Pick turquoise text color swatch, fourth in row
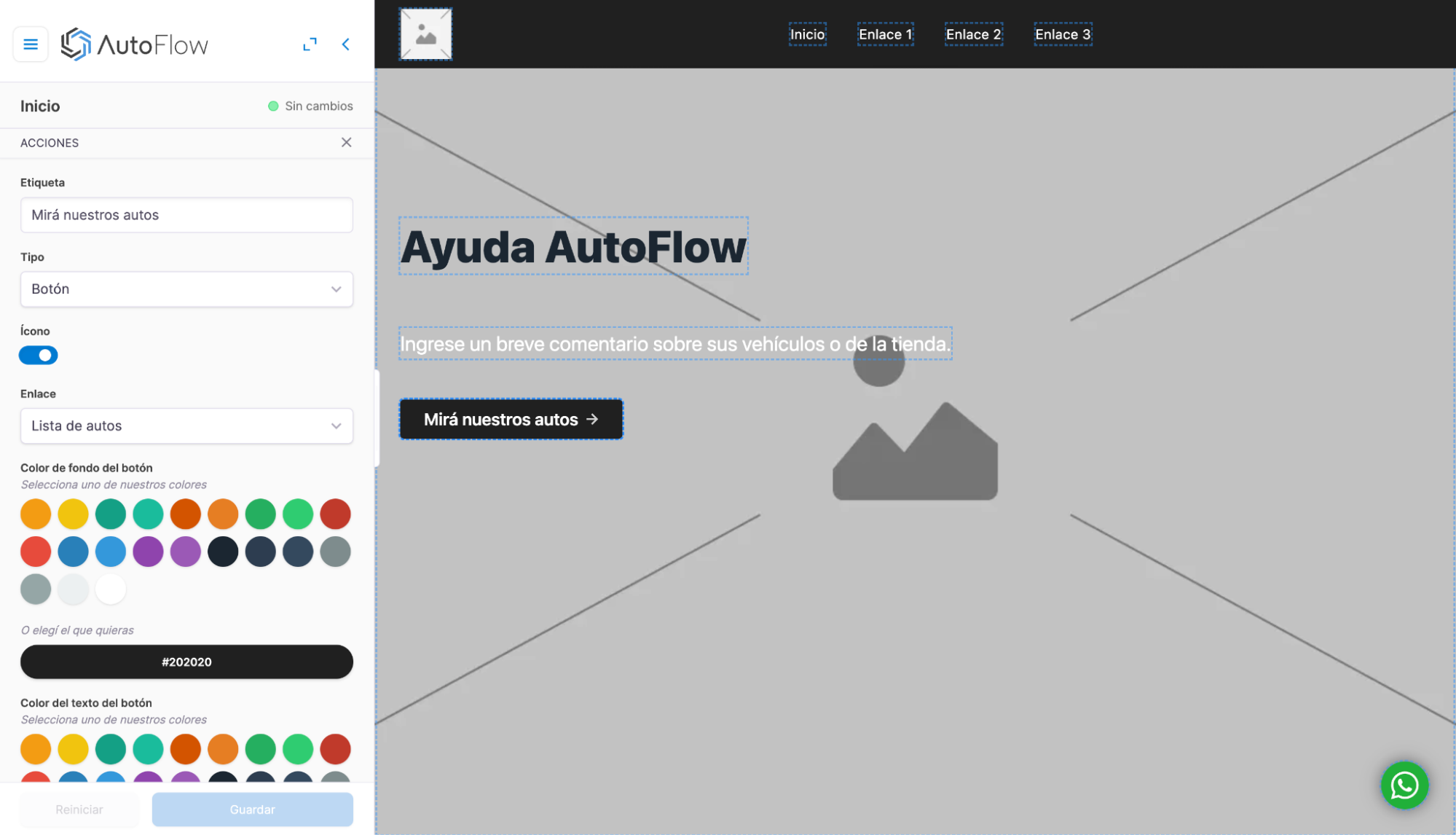The image size is (1456, 835). point(148,749)
